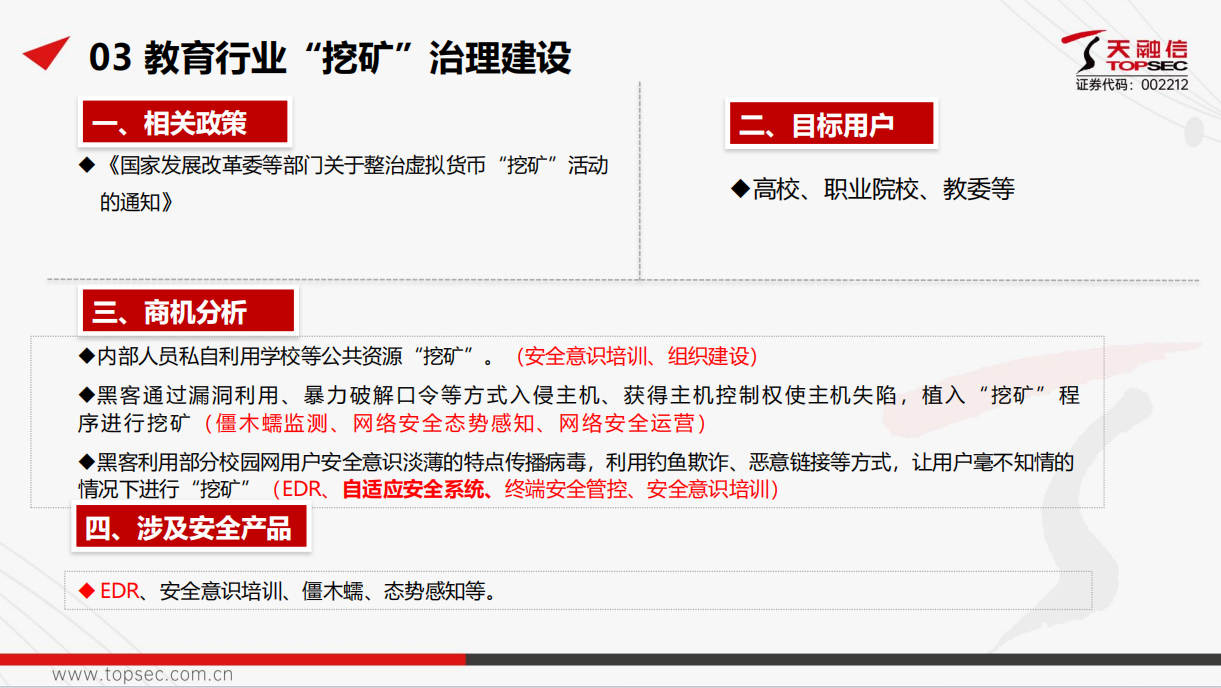Screen dimensions: 1221x688
Task: Click the red text '(安全意识培训、组织建设)'
Action: point(637,356)
